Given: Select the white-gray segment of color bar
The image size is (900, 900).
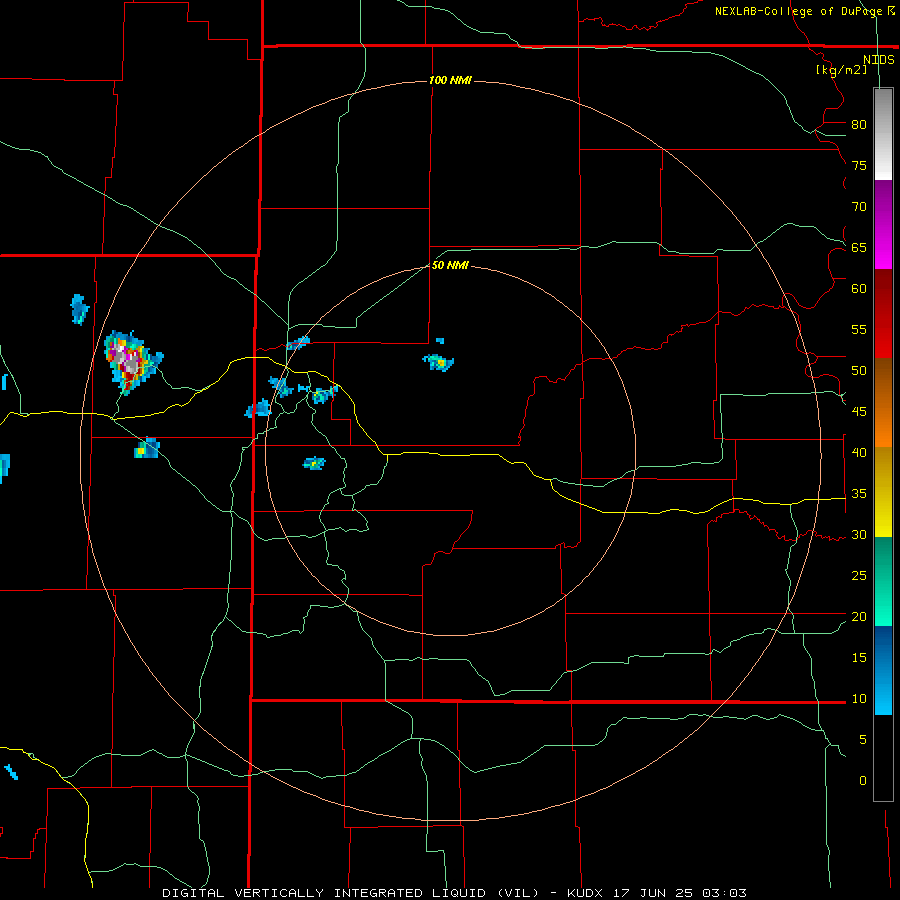Looking at the screenshot, I should click(883, 135).
